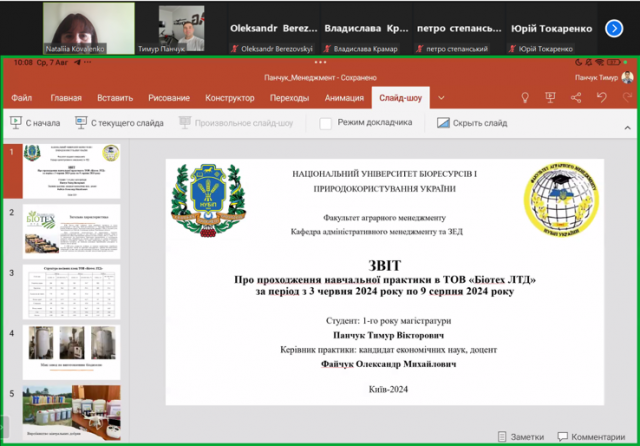Open the Заметки notes pane
This screenshot has height=446, width=640.
pyautogui.click(x=521, y=437)
